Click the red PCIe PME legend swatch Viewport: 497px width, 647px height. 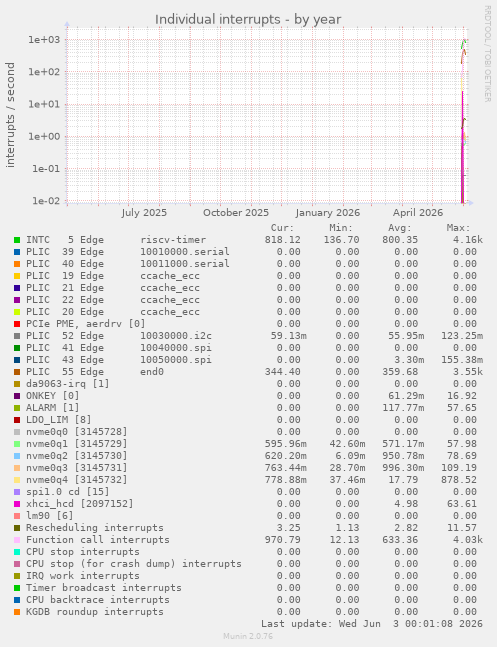(x=17, y=324)
